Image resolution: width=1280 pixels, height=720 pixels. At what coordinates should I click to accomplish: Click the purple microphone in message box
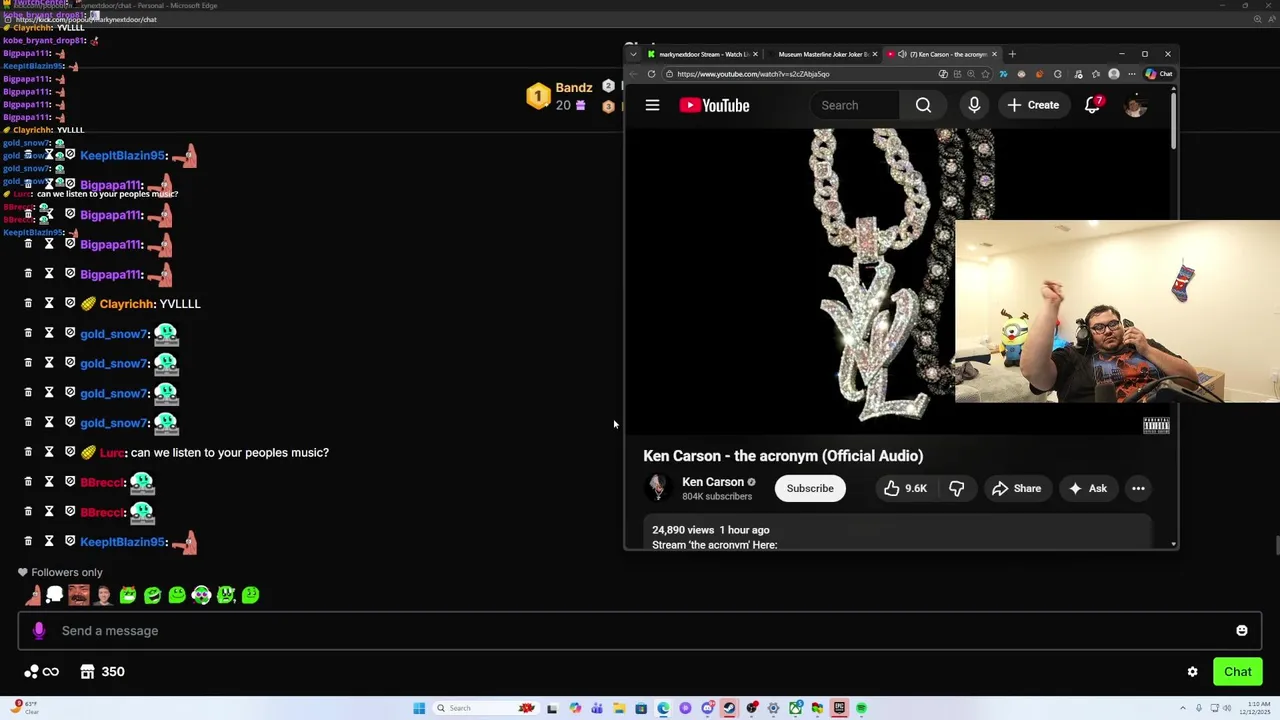click(x=39, y=630)
